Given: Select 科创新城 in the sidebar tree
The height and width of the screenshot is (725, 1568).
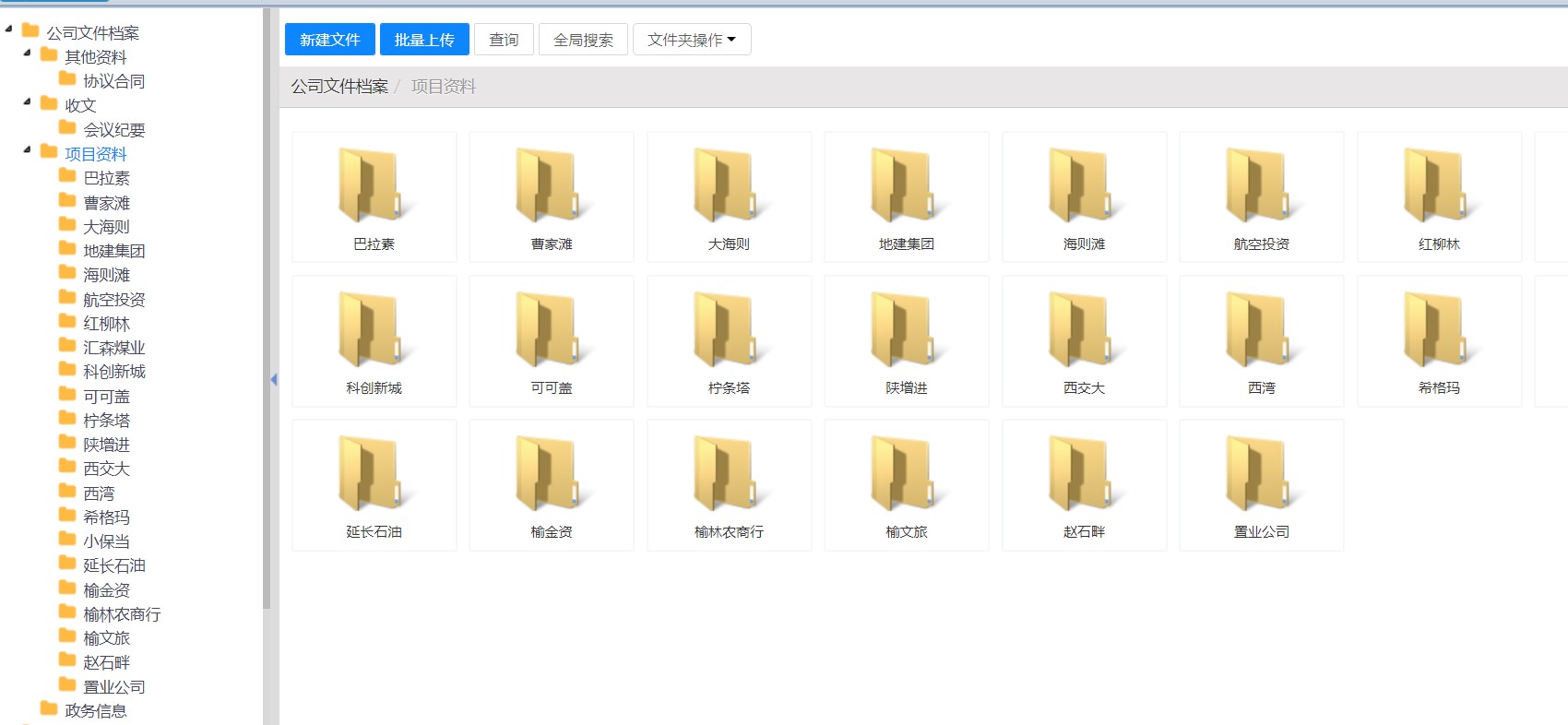Looking at the screenshot, I should [114, 372].
